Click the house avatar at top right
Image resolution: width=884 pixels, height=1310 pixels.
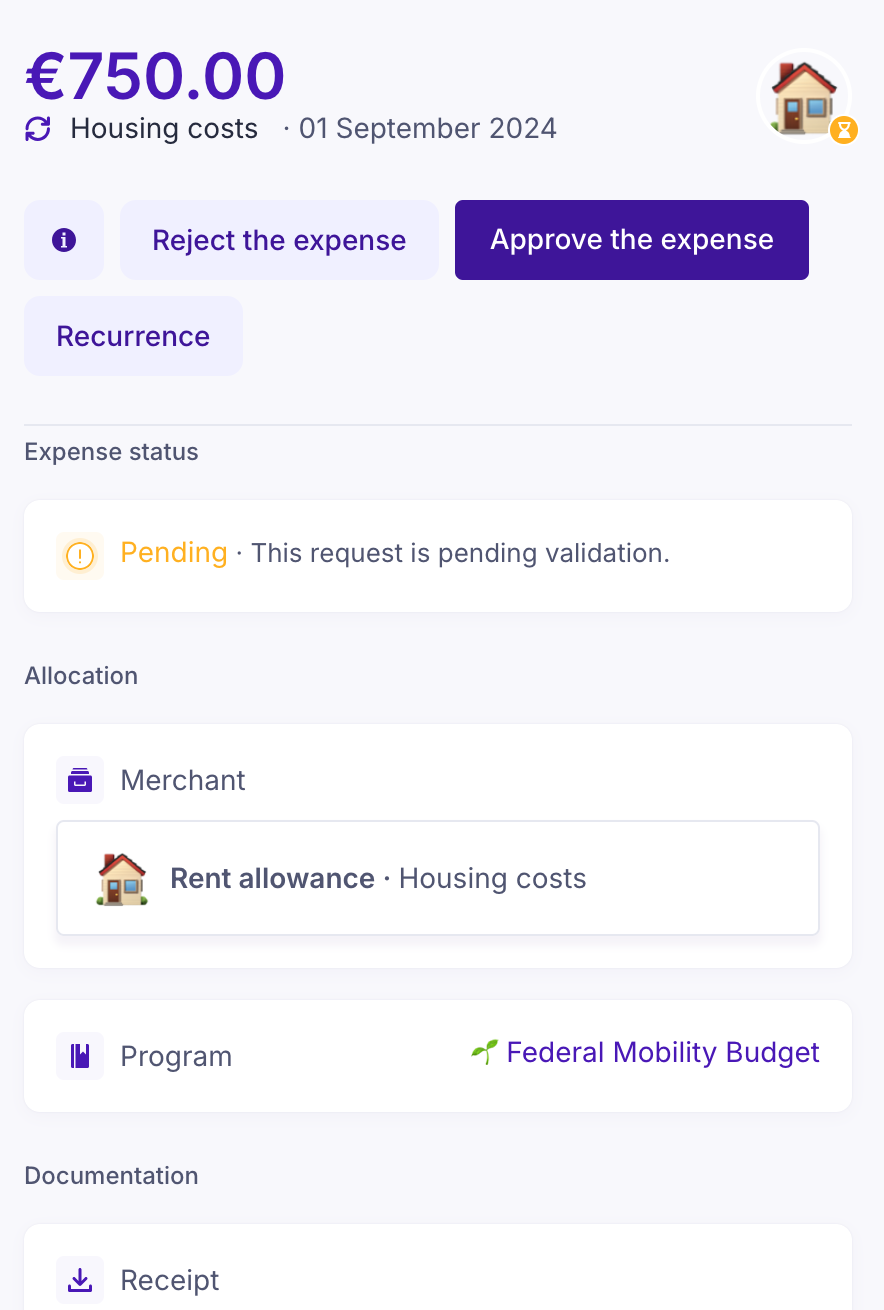[803, 96]
